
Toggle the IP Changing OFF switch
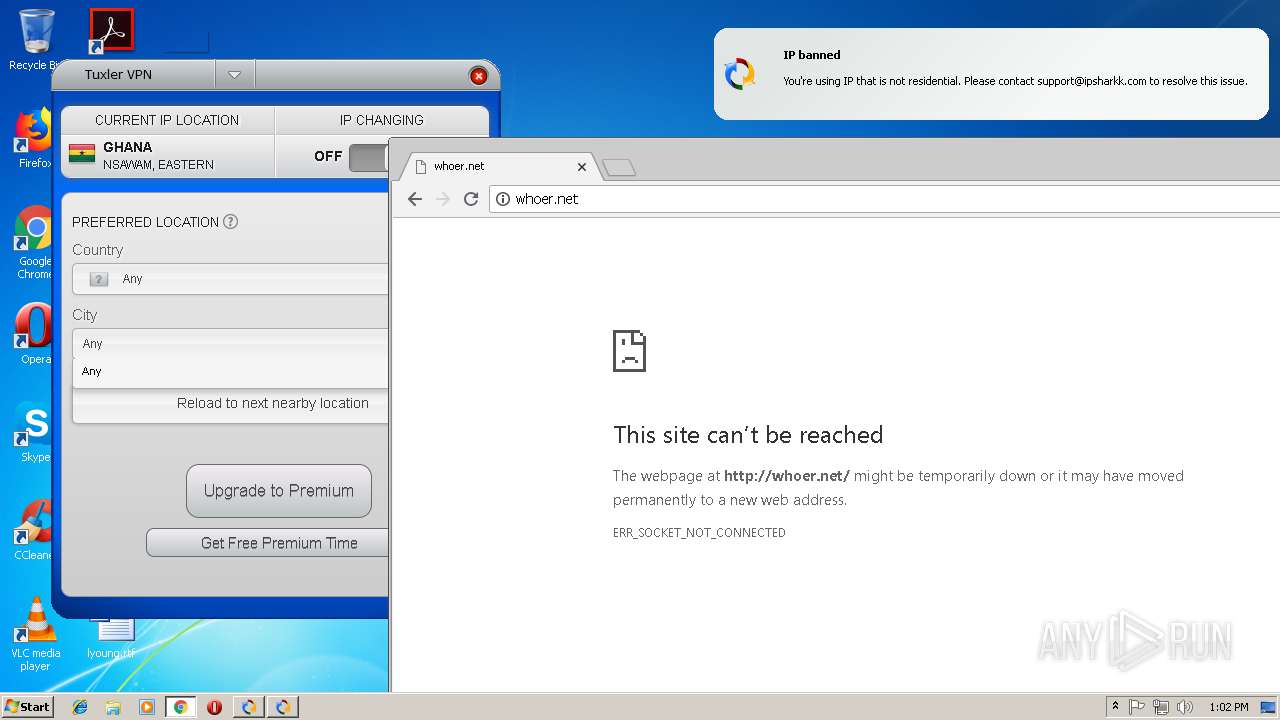pos(368,157)
